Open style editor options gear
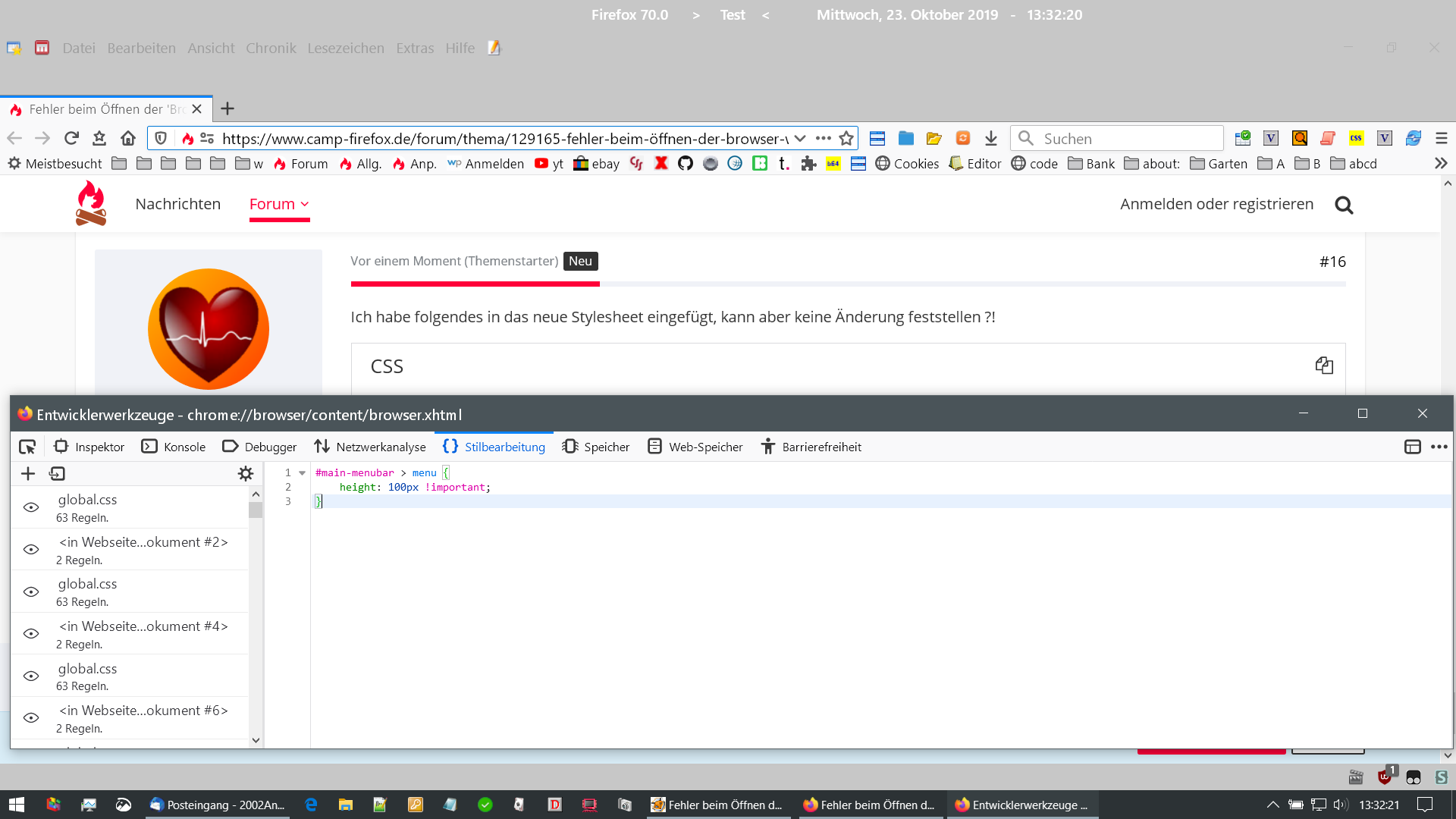The width and height of the screenshot is (1456, 819). (x=245, y=474)
